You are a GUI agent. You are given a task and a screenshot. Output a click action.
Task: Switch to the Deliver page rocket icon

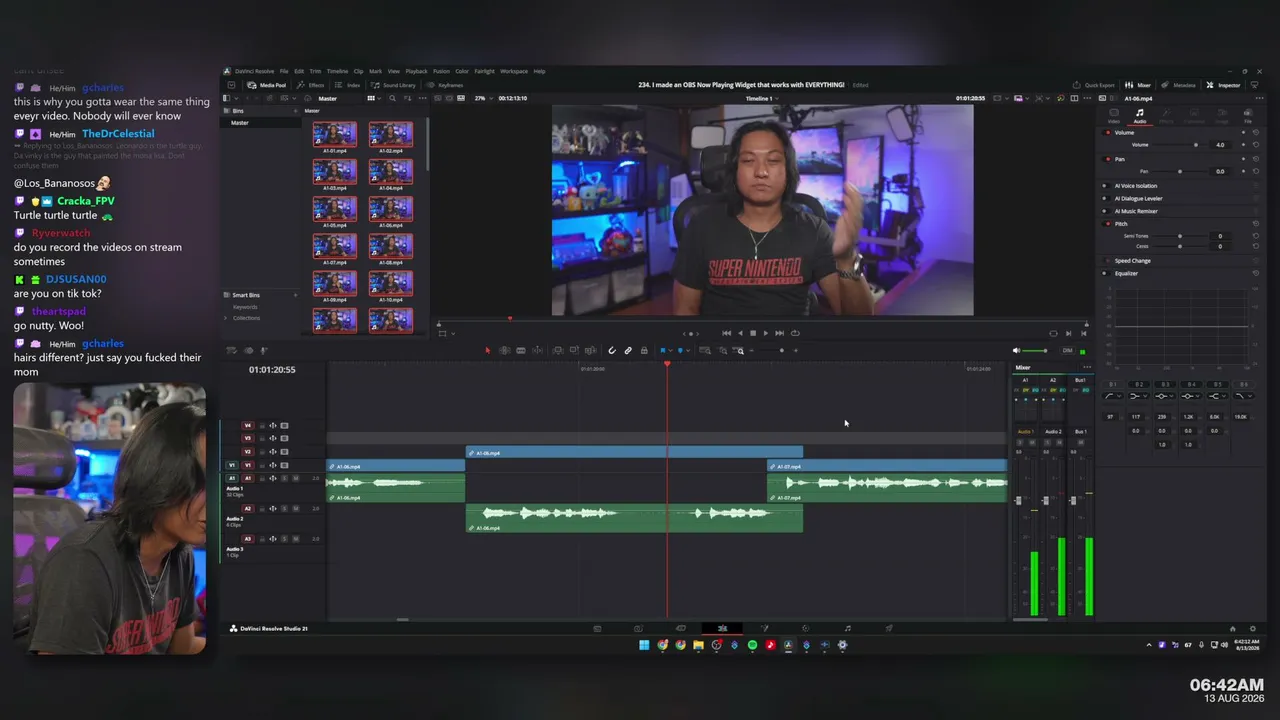click(889, 629)
